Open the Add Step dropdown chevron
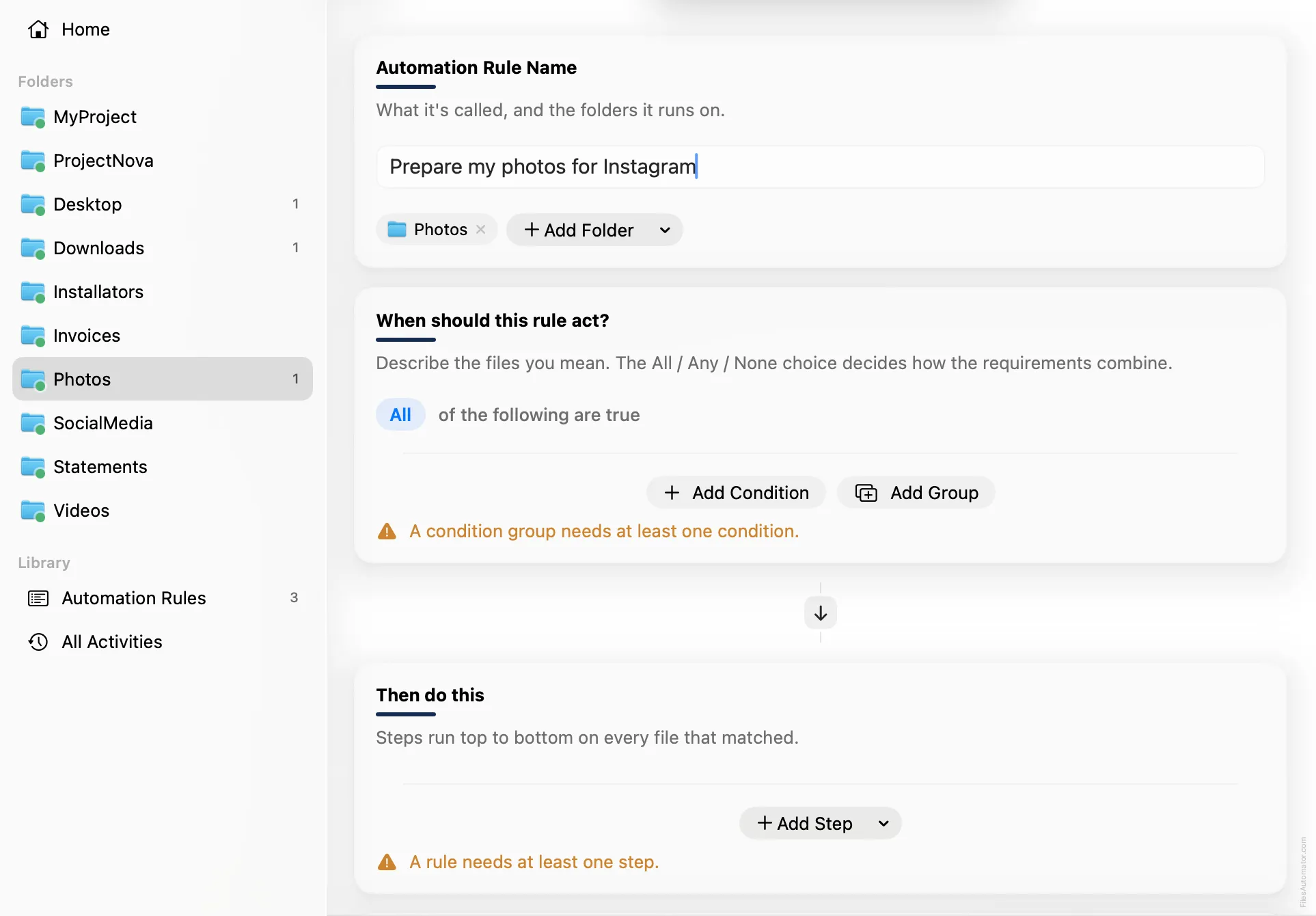The height and width of the screenshot is (916, 1316). (x=883, y=824)
